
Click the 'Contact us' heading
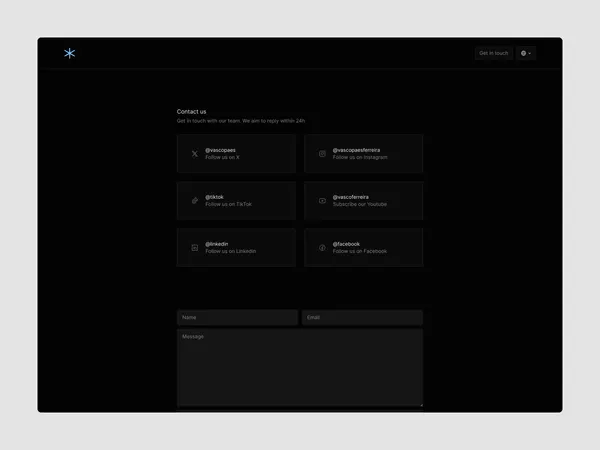[191, 112]
